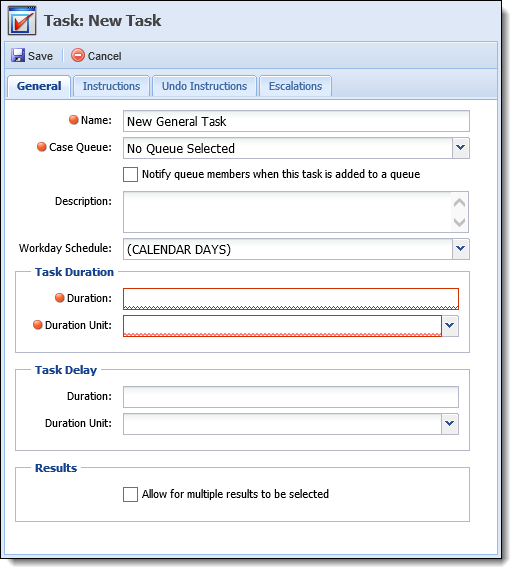517x574 pixels.
Task: Focus the Name text field
Action: (x=296, y=121)
